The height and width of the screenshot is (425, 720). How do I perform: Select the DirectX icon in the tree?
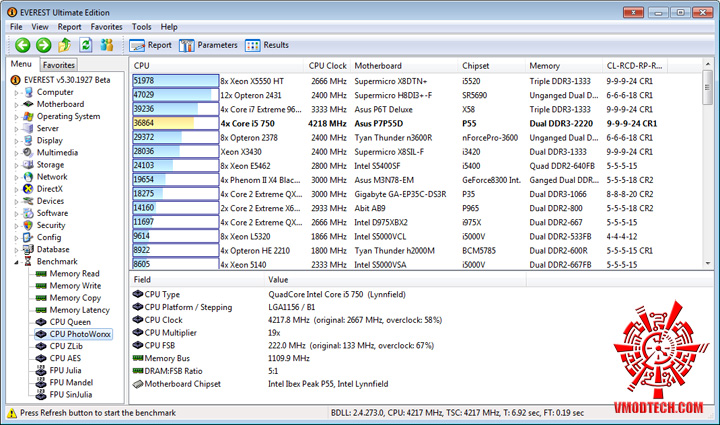click(x=28, y=189)
